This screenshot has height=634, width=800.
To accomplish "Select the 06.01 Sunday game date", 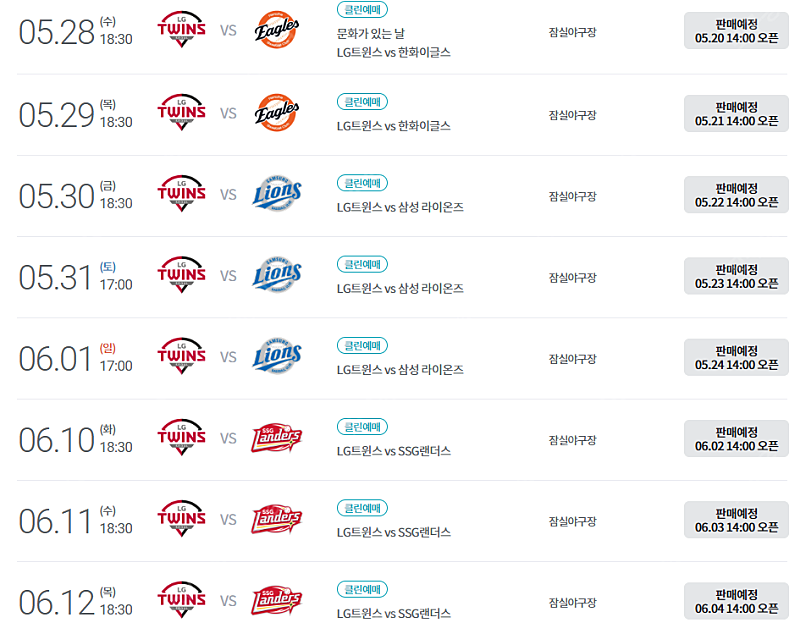I will pyautogui.click(x=76, y=358).
